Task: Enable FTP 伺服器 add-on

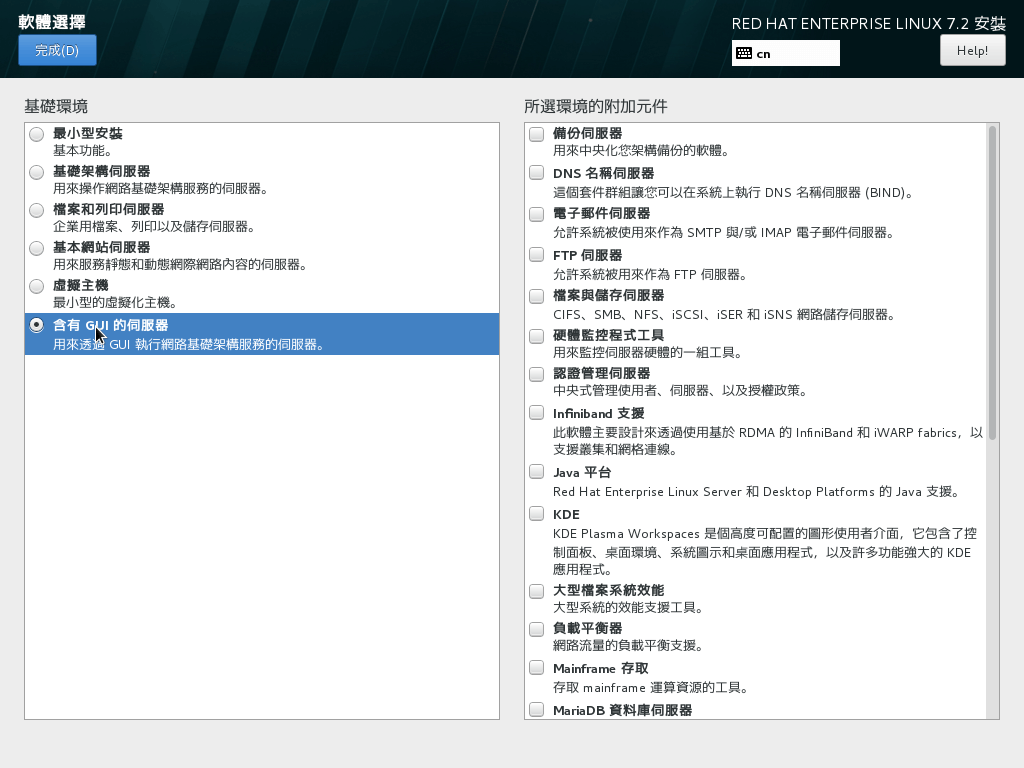Action: pos(537,256)
